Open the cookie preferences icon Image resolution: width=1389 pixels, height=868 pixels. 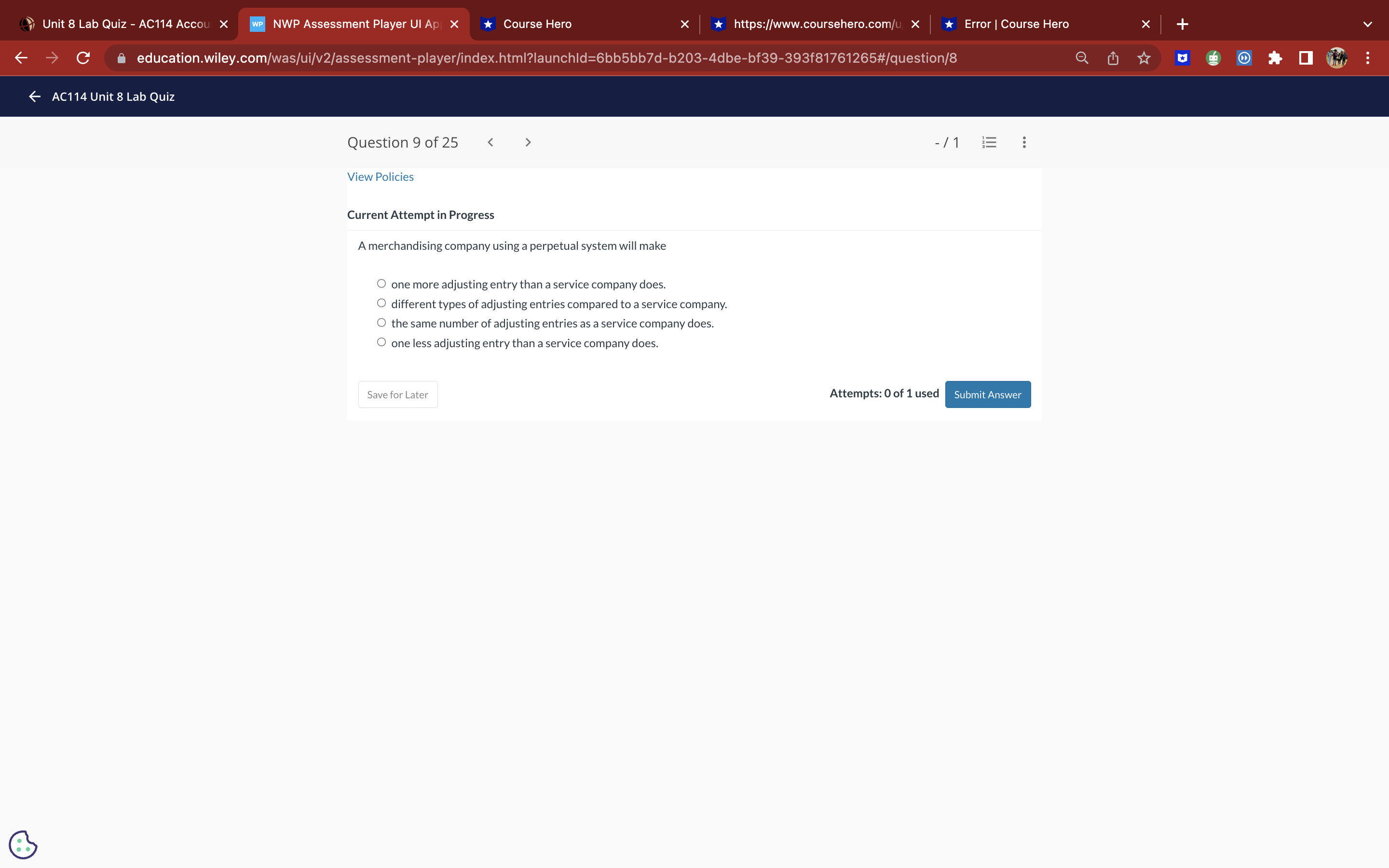[23, 844]
